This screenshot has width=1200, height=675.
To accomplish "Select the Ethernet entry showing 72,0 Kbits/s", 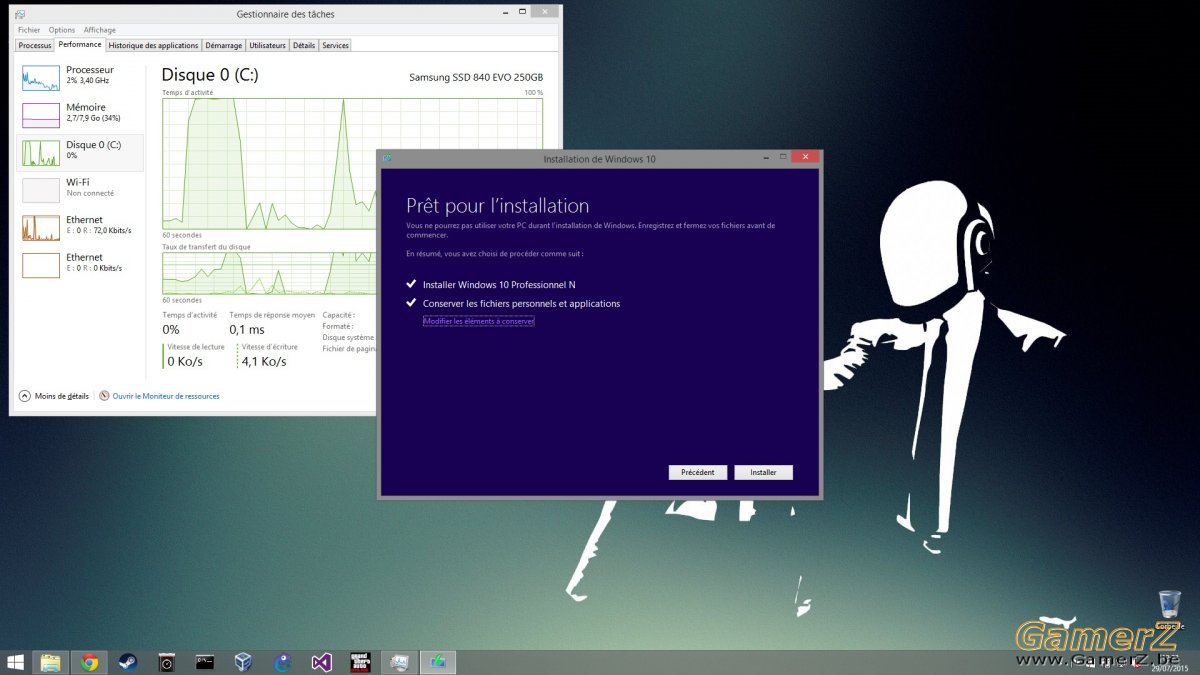I will (81, 227).
